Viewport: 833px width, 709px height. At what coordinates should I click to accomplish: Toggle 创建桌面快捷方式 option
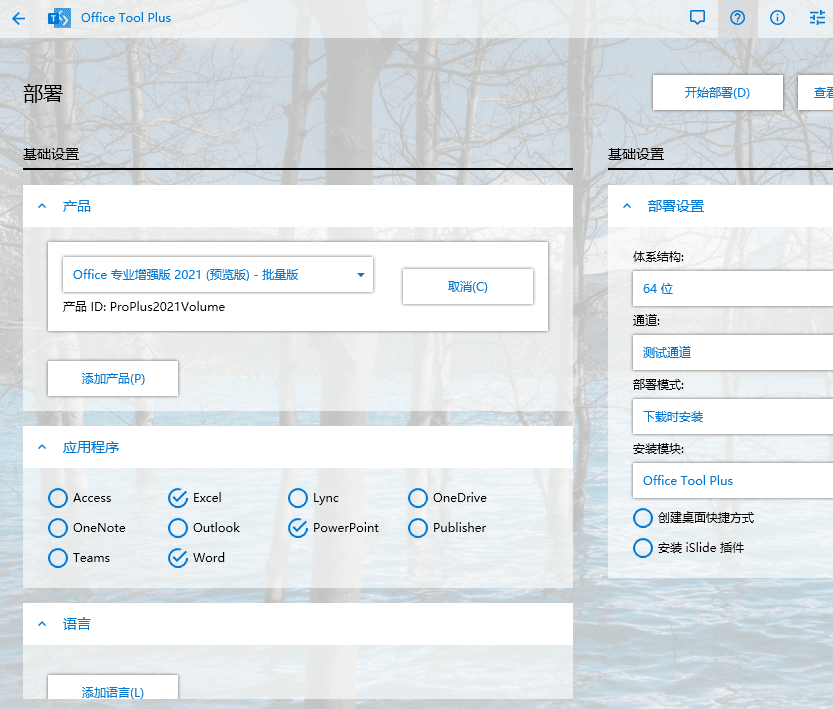(x=643, y=518)
